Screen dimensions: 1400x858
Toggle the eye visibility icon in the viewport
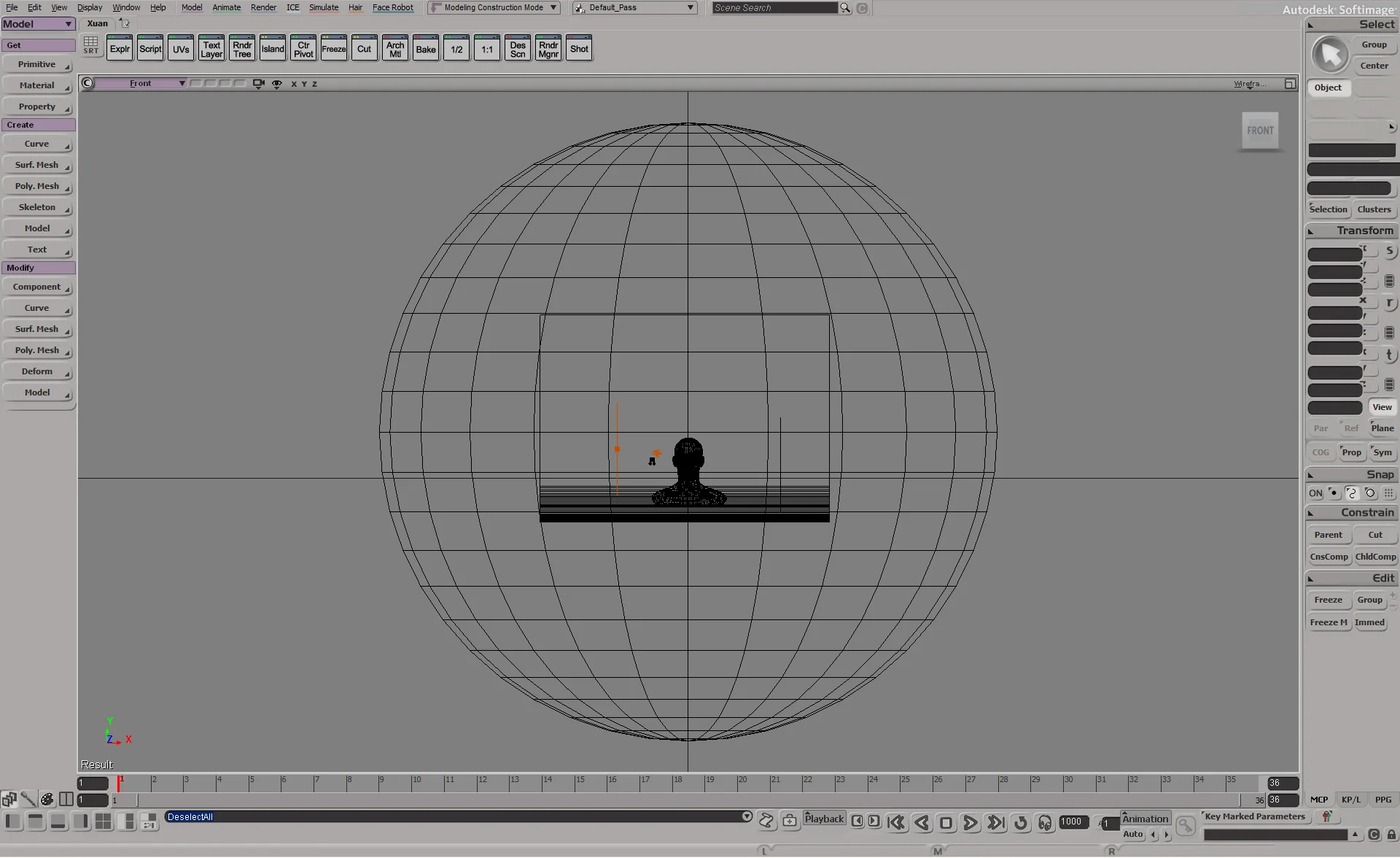[277, 84]
